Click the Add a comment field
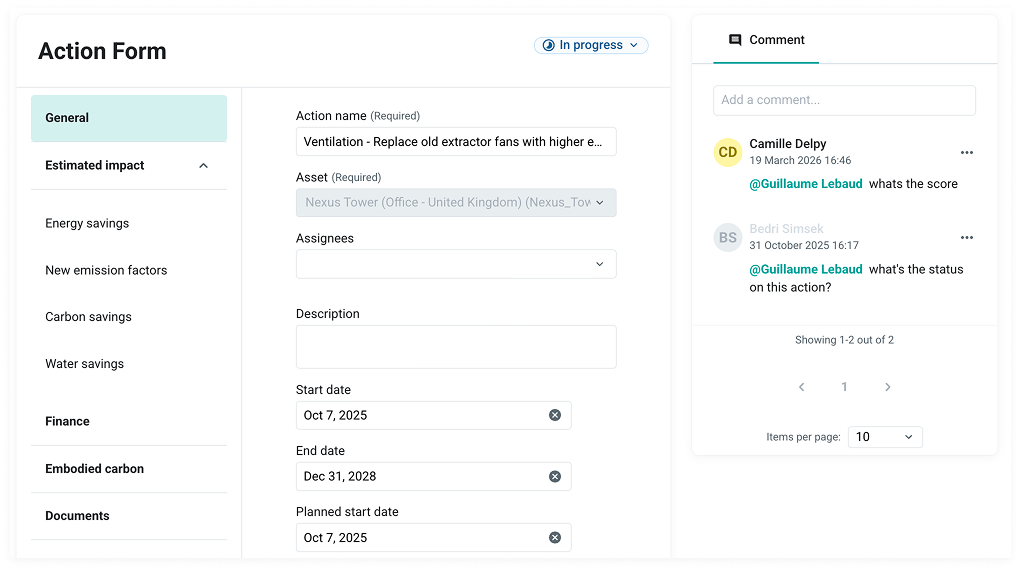This screenshot has width=1021, height=570. tap(845, 100)
